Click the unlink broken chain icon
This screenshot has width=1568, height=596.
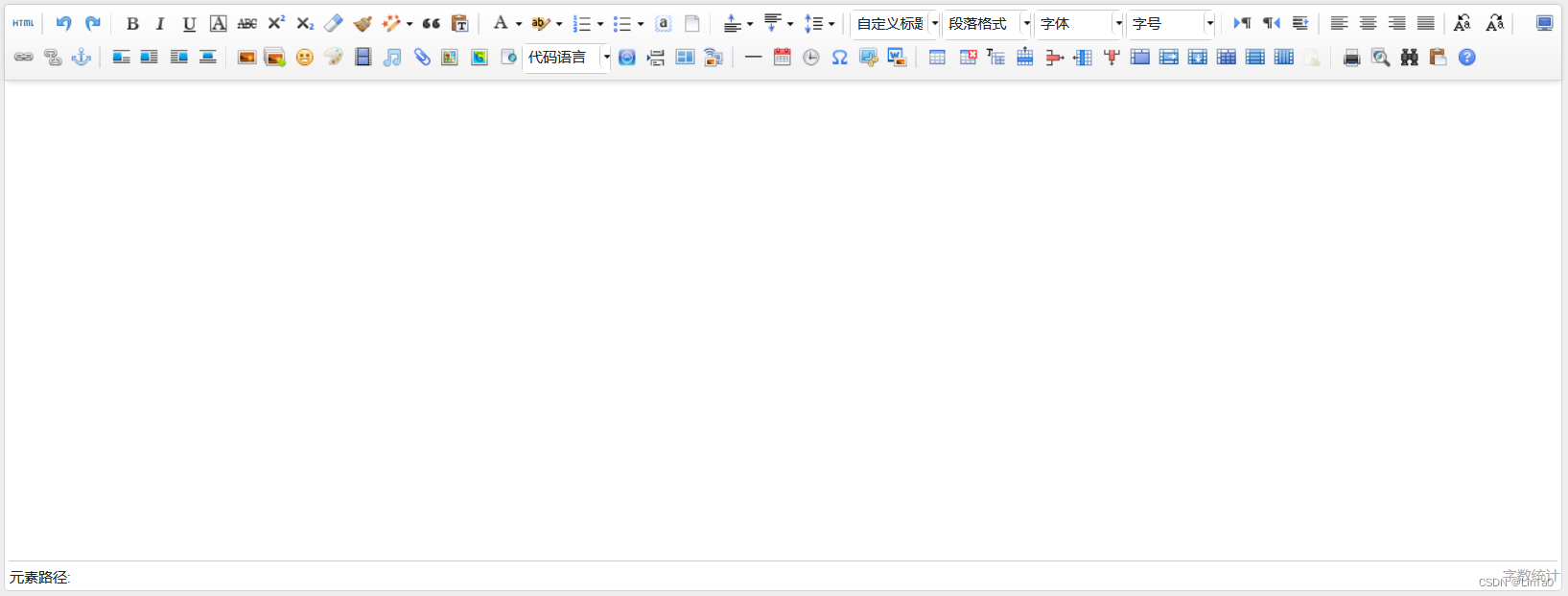click(x=53, y=58)
